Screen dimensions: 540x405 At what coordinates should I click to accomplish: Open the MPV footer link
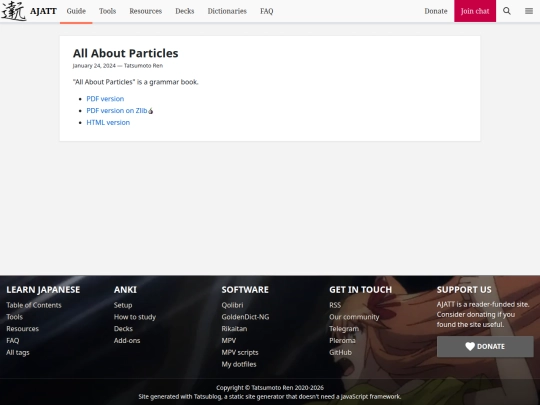coord(229,341)
